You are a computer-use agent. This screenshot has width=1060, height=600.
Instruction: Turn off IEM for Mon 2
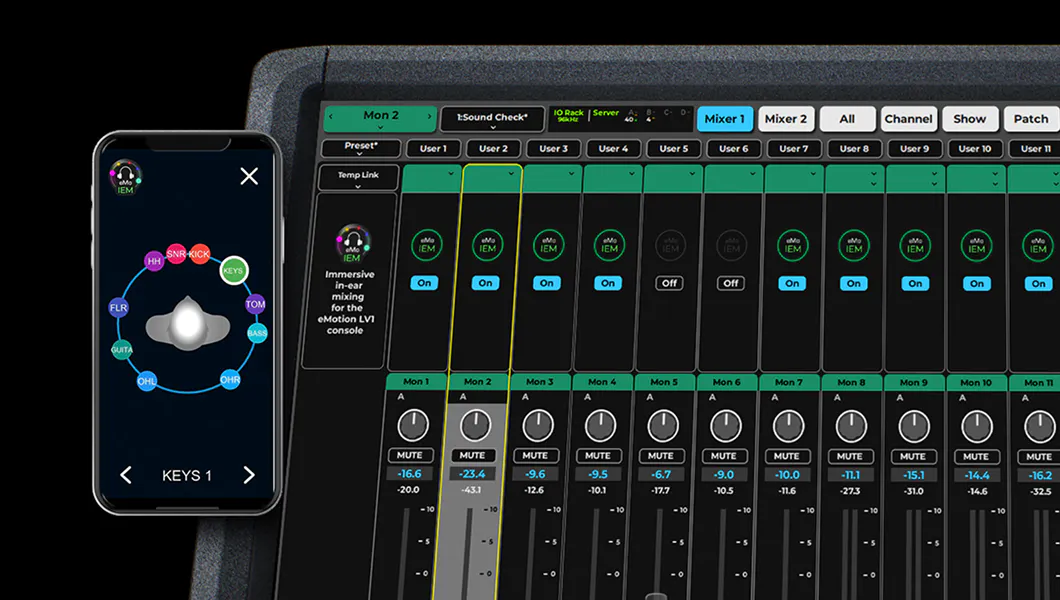(x=485, y=283)
